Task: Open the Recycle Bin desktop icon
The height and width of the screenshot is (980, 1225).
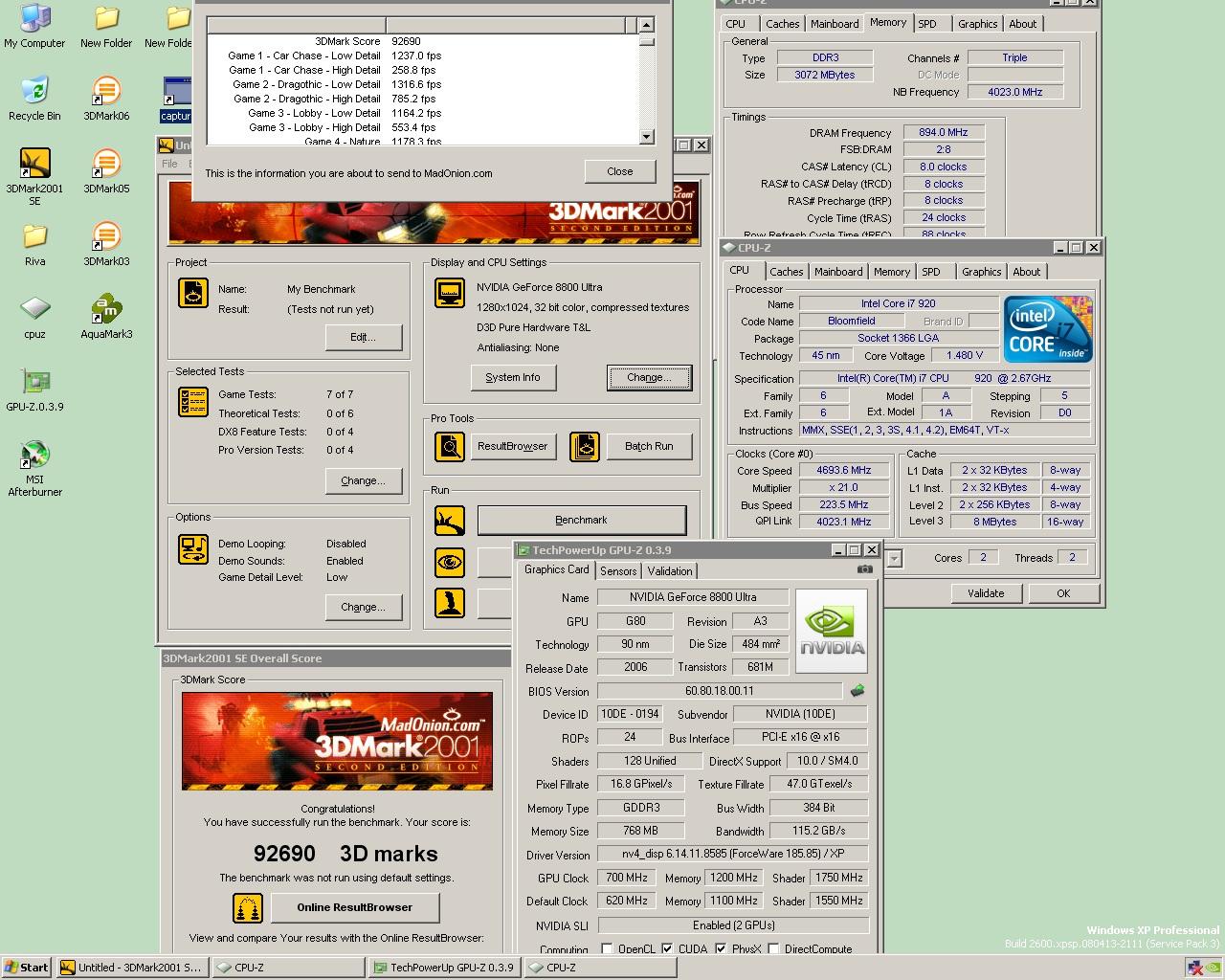Action: click(34, 98)
